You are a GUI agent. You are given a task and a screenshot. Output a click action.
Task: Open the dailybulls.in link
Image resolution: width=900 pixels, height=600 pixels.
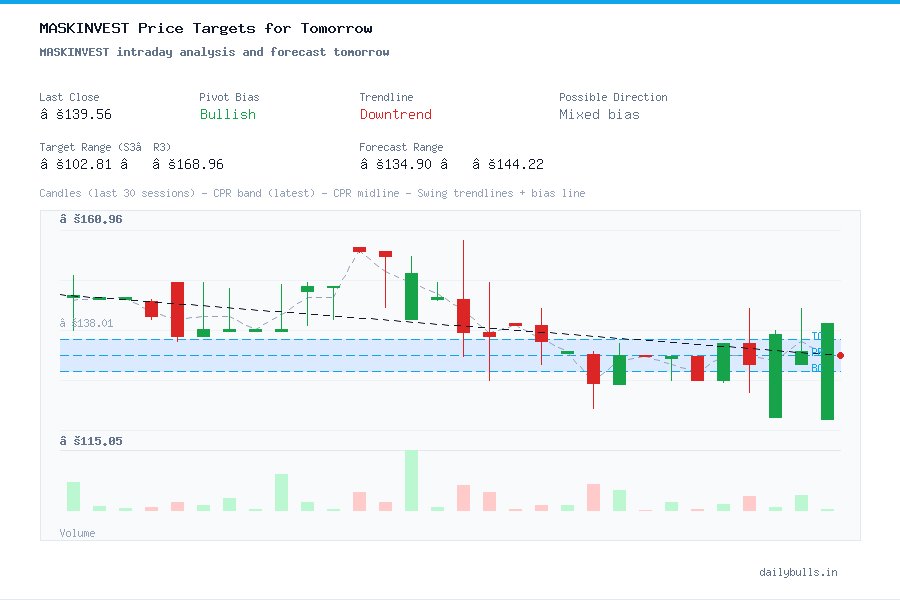[x=800, y=572]
